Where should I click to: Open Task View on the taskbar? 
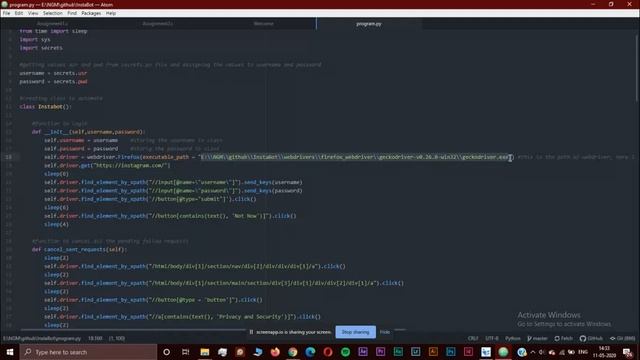click(185, 352)
